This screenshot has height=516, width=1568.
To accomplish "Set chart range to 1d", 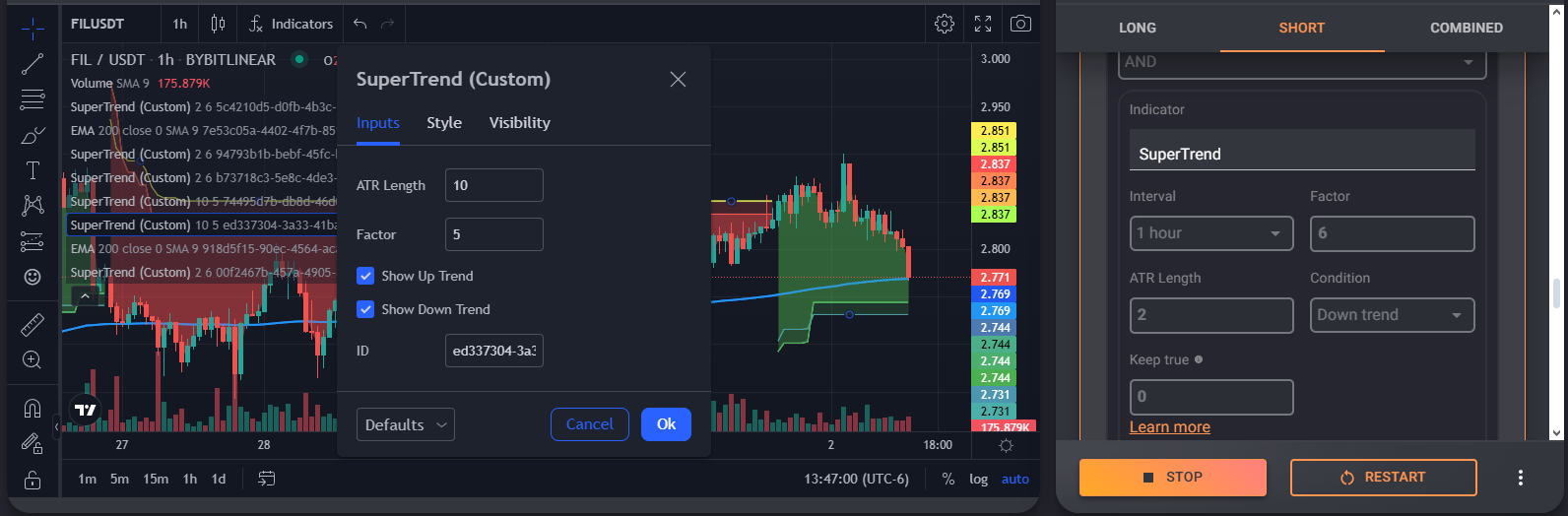I will point(219,479).
